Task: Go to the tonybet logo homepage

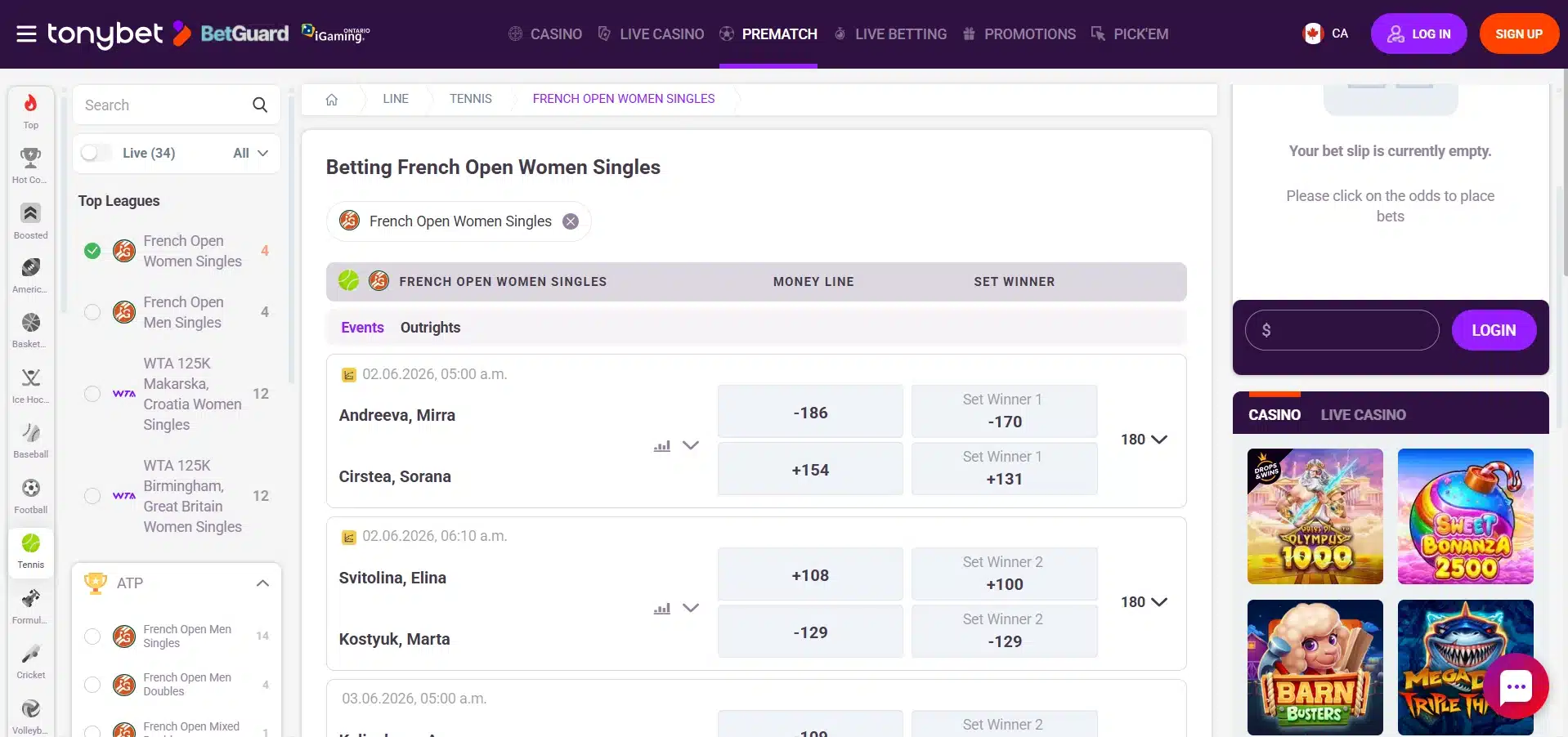Action: pos(119,33)
